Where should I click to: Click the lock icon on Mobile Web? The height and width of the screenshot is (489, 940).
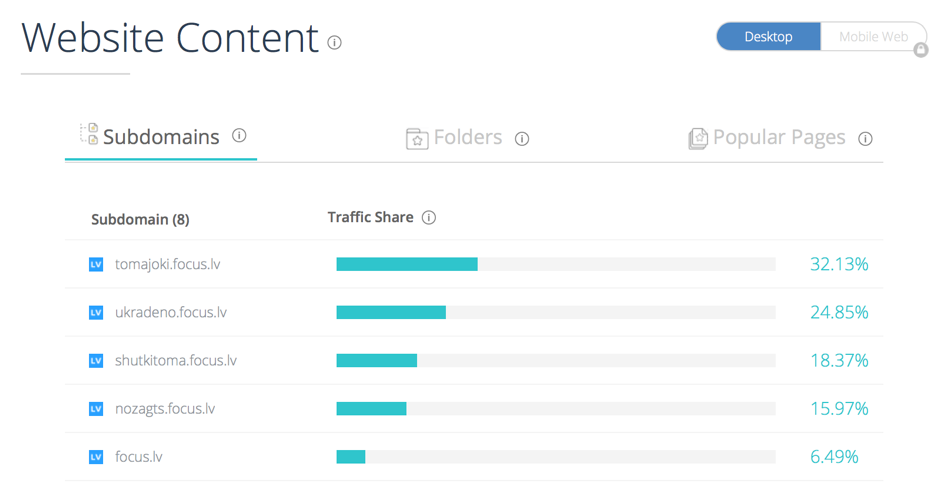click(x=921, y=50)
